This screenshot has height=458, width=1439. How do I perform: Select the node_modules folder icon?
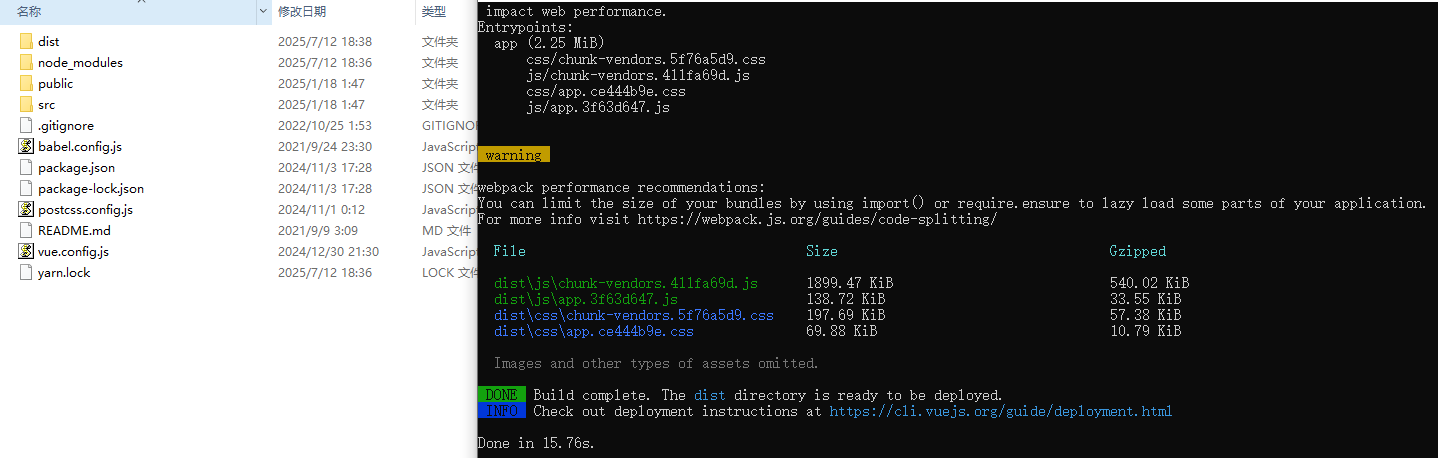(x=26, y=63)
